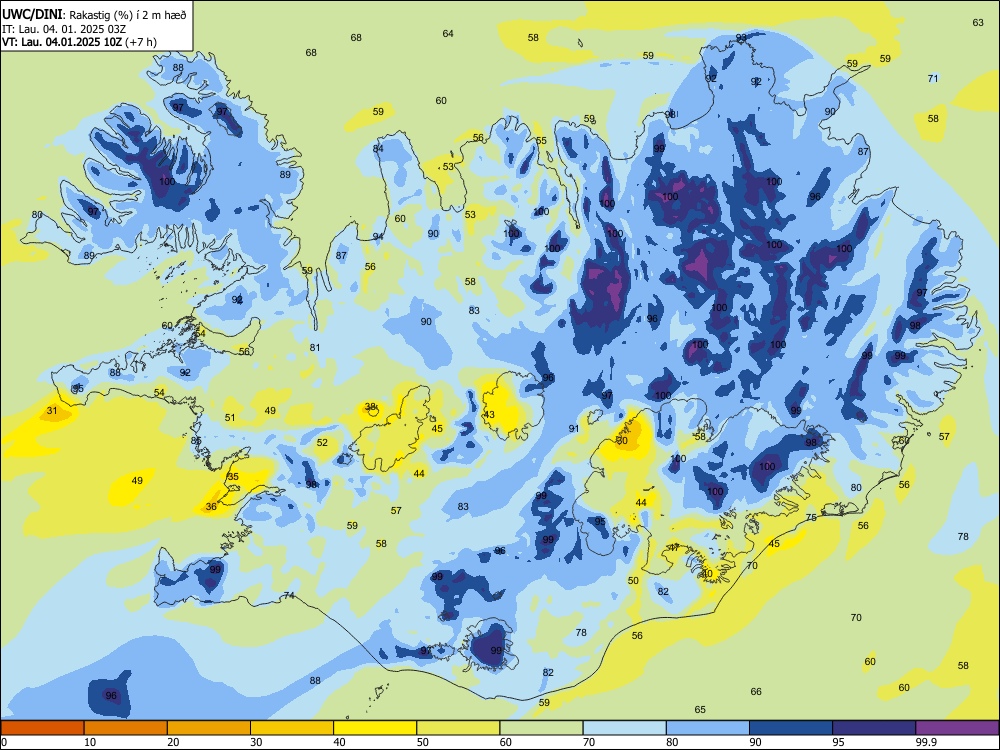Click the map value '75' on the southeast coast
The width and height of the screenshot is (1000, 750).
(811, 517)
